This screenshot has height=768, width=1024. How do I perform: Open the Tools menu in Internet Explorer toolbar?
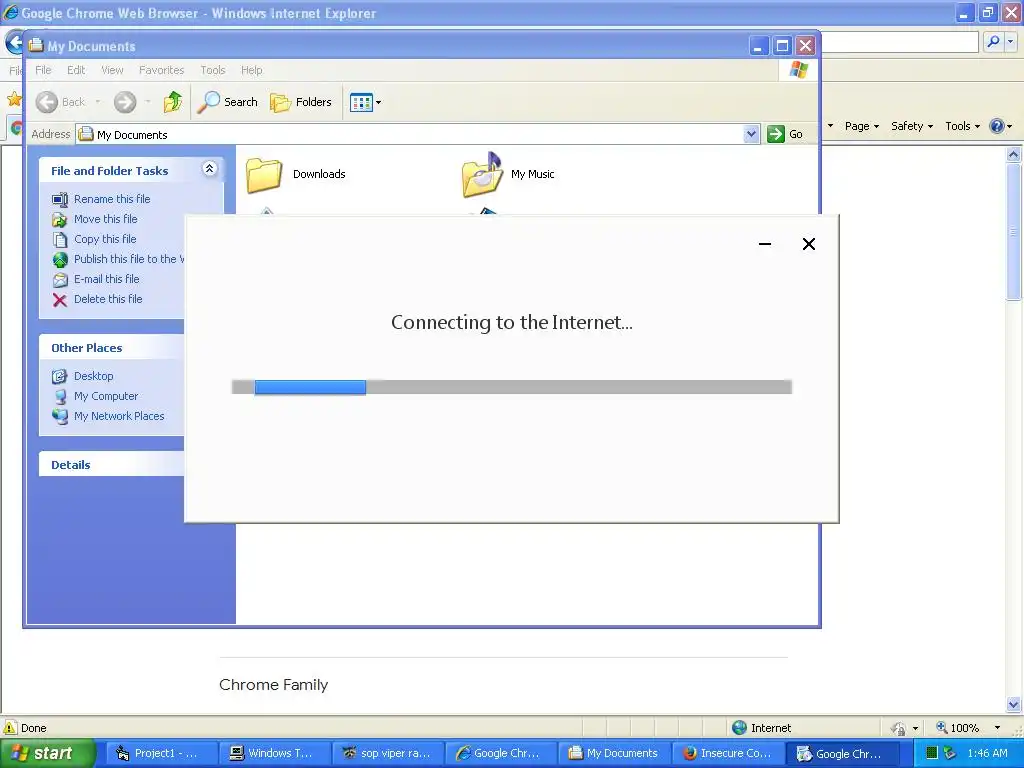coord(963,126)
